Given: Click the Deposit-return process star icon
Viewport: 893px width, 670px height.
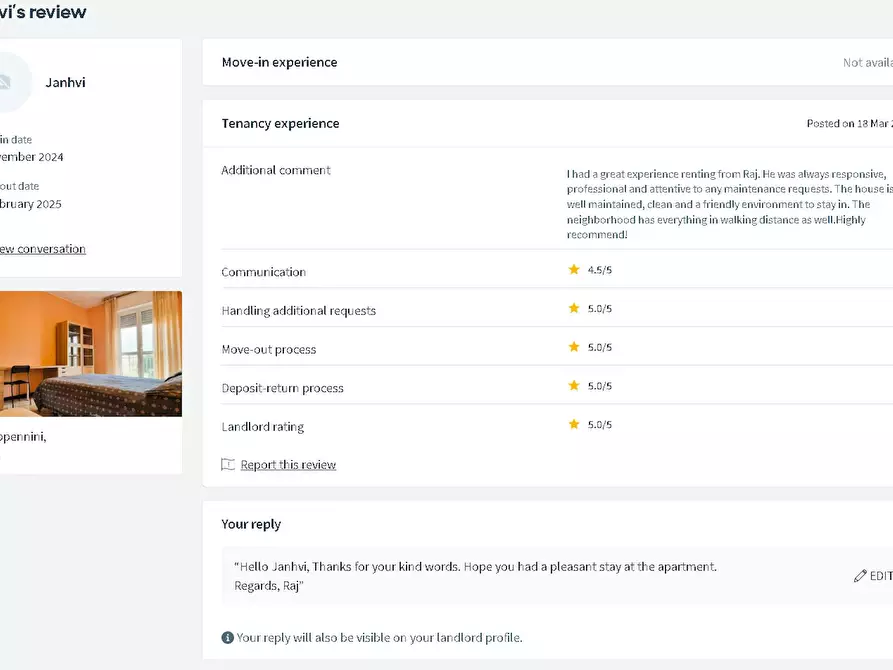Looking at the screenshot, I should [574, 386].
